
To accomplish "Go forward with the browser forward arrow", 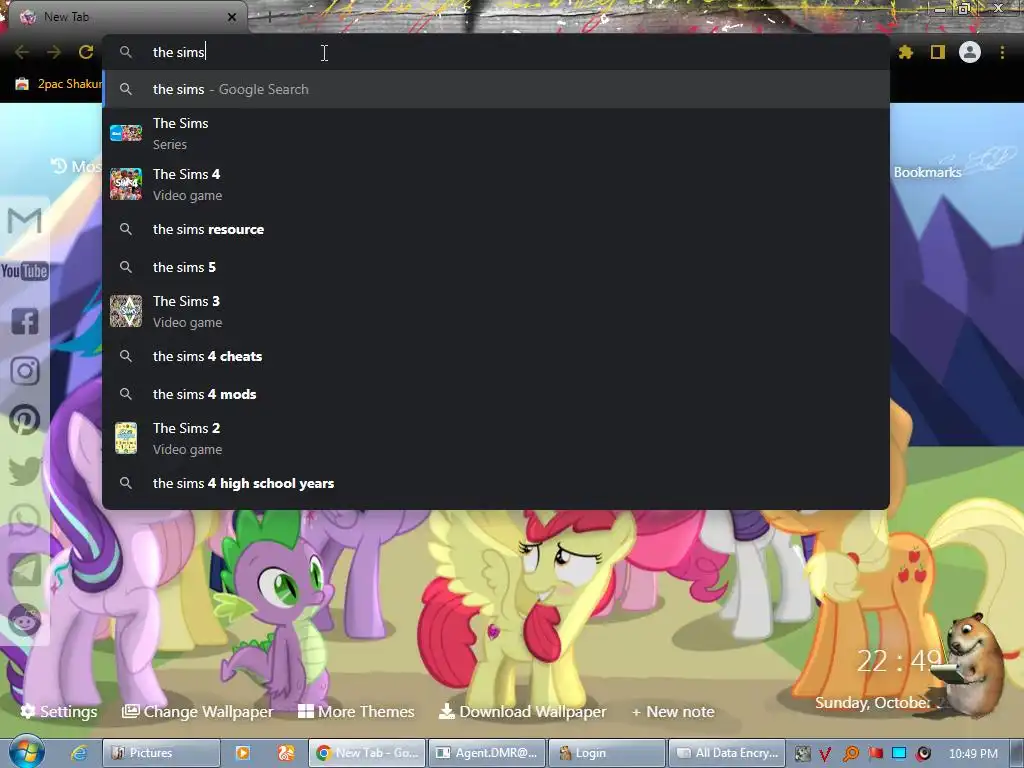I will pos(54,52).
